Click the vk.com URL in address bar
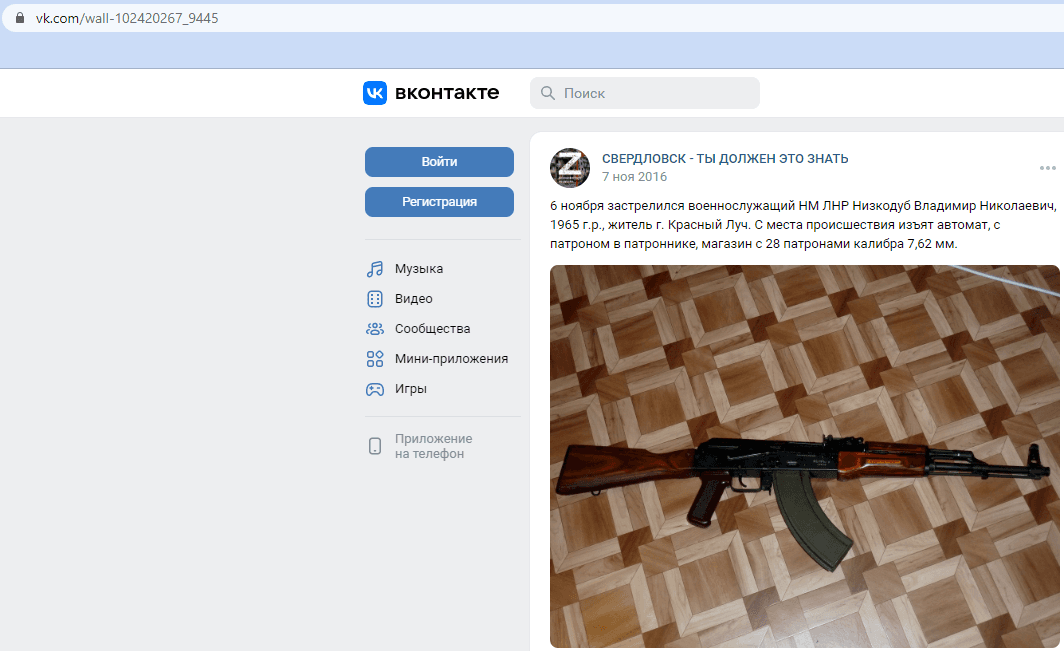This screenshot has height=651, width=1064. point(127,18)
